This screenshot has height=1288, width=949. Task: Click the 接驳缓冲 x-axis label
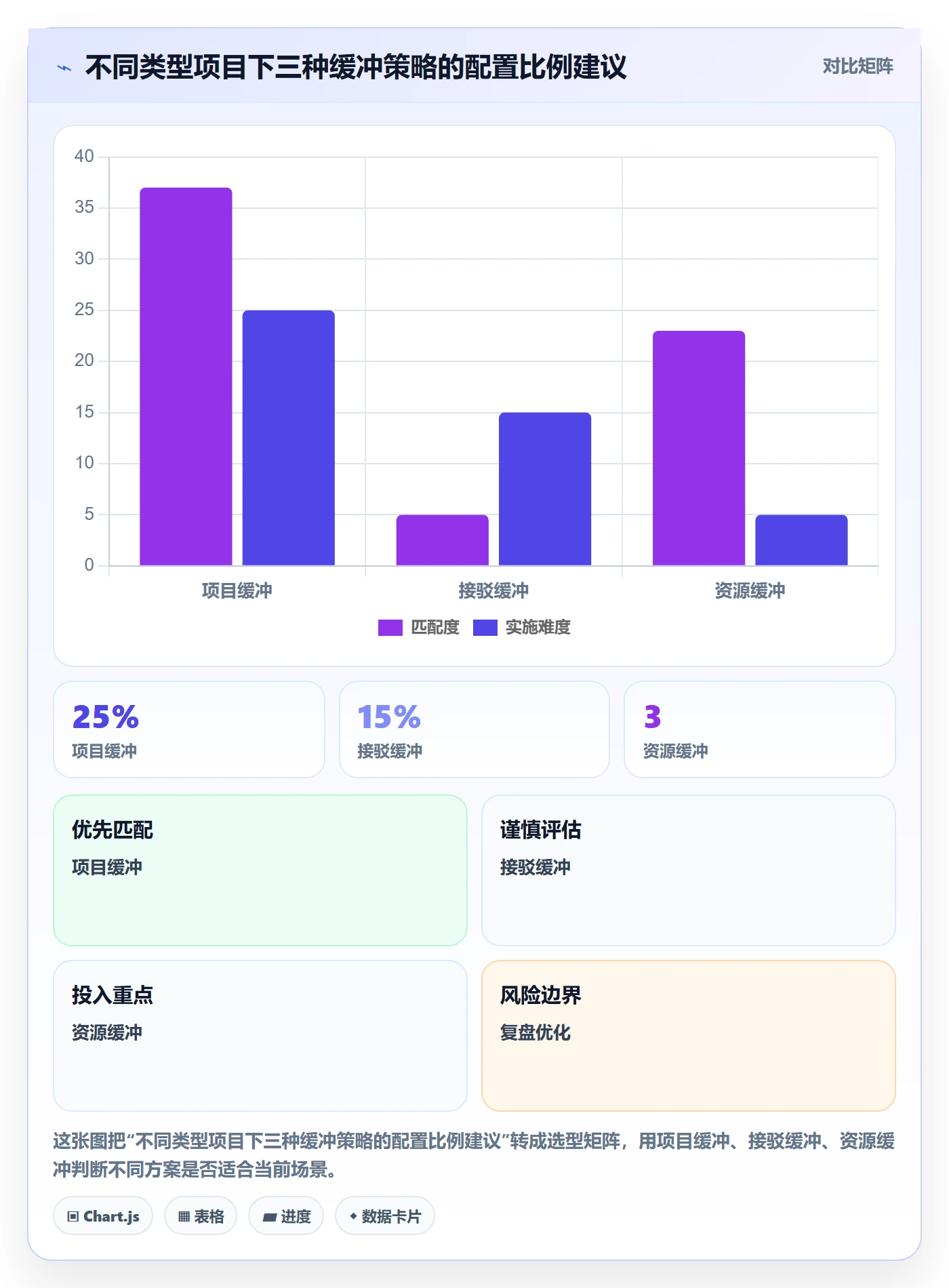coord(493,591)
